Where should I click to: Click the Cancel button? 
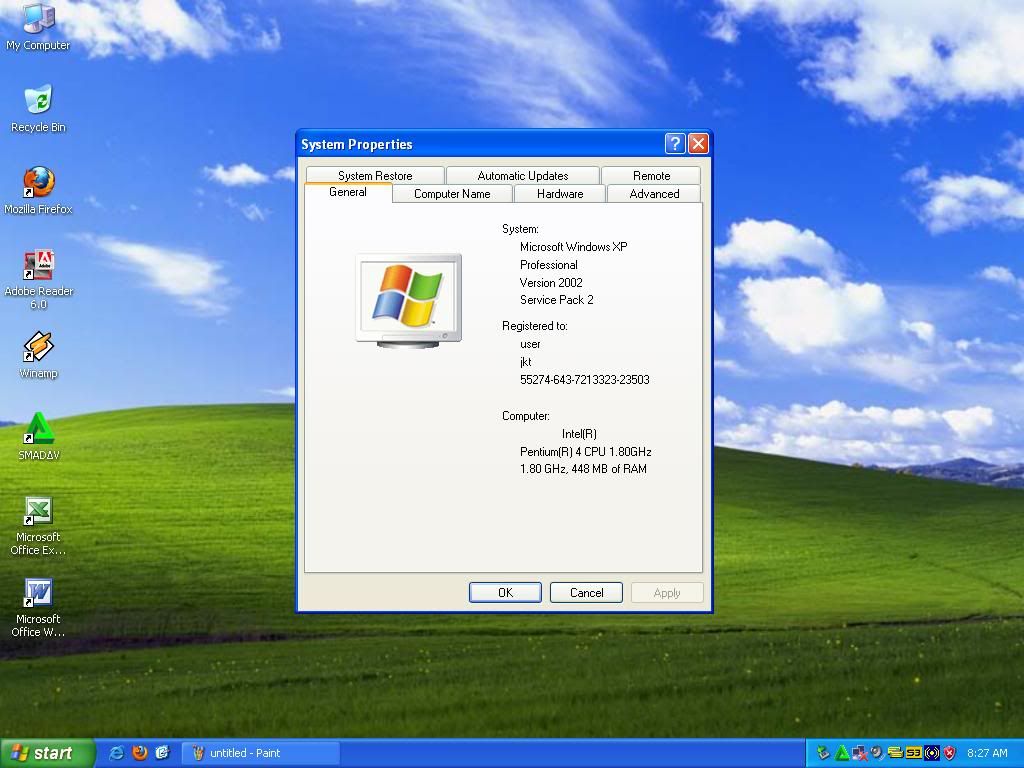tap(586, 592)
